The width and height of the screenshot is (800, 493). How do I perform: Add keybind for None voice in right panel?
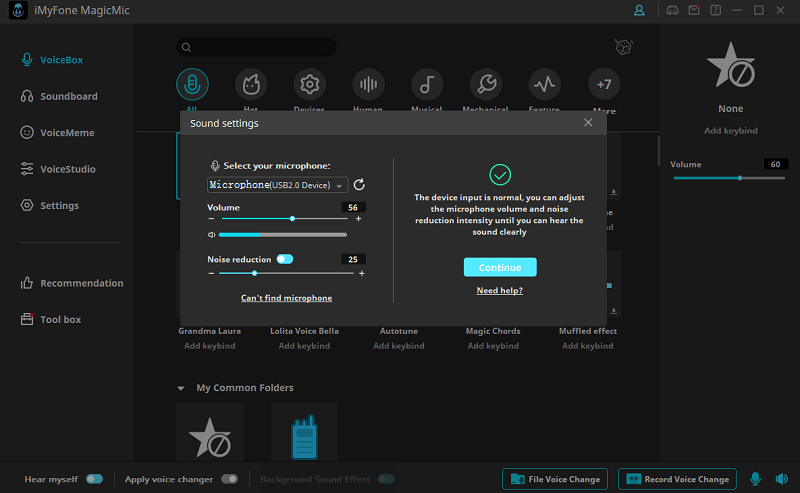[x=731, y=131]
